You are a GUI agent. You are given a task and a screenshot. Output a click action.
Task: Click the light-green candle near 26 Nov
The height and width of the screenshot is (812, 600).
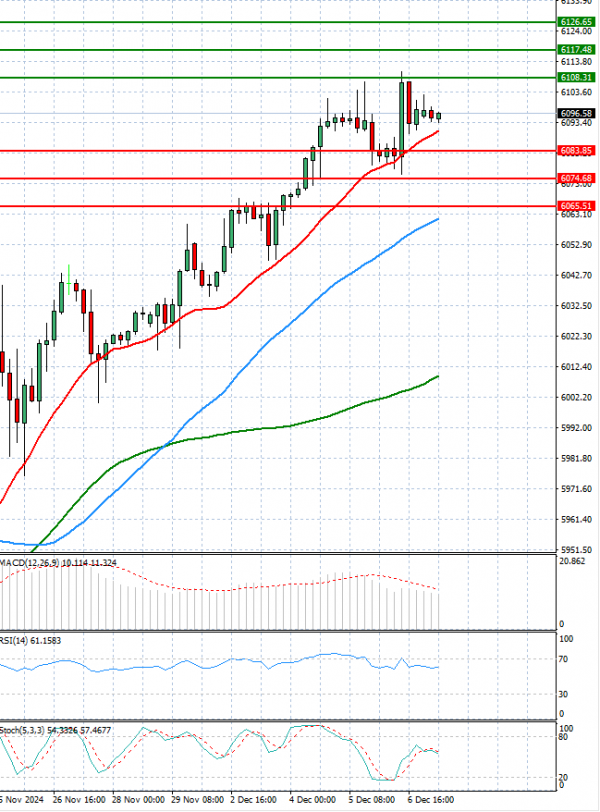click(69, 280)
